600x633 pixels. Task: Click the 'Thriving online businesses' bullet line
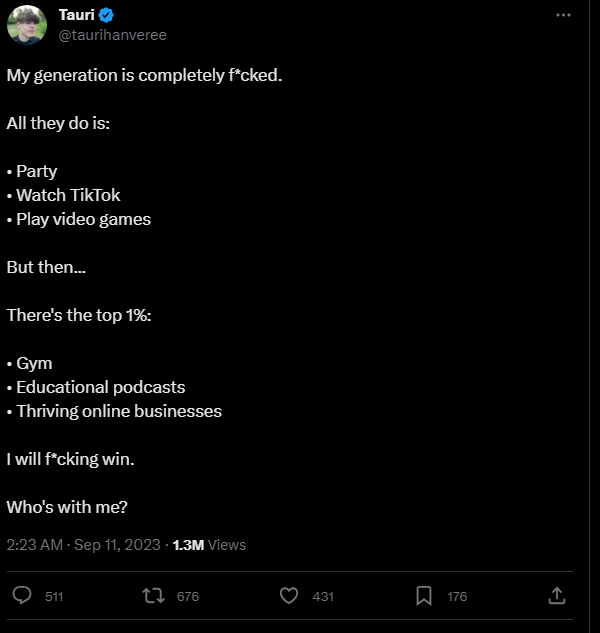coord(114,411)
